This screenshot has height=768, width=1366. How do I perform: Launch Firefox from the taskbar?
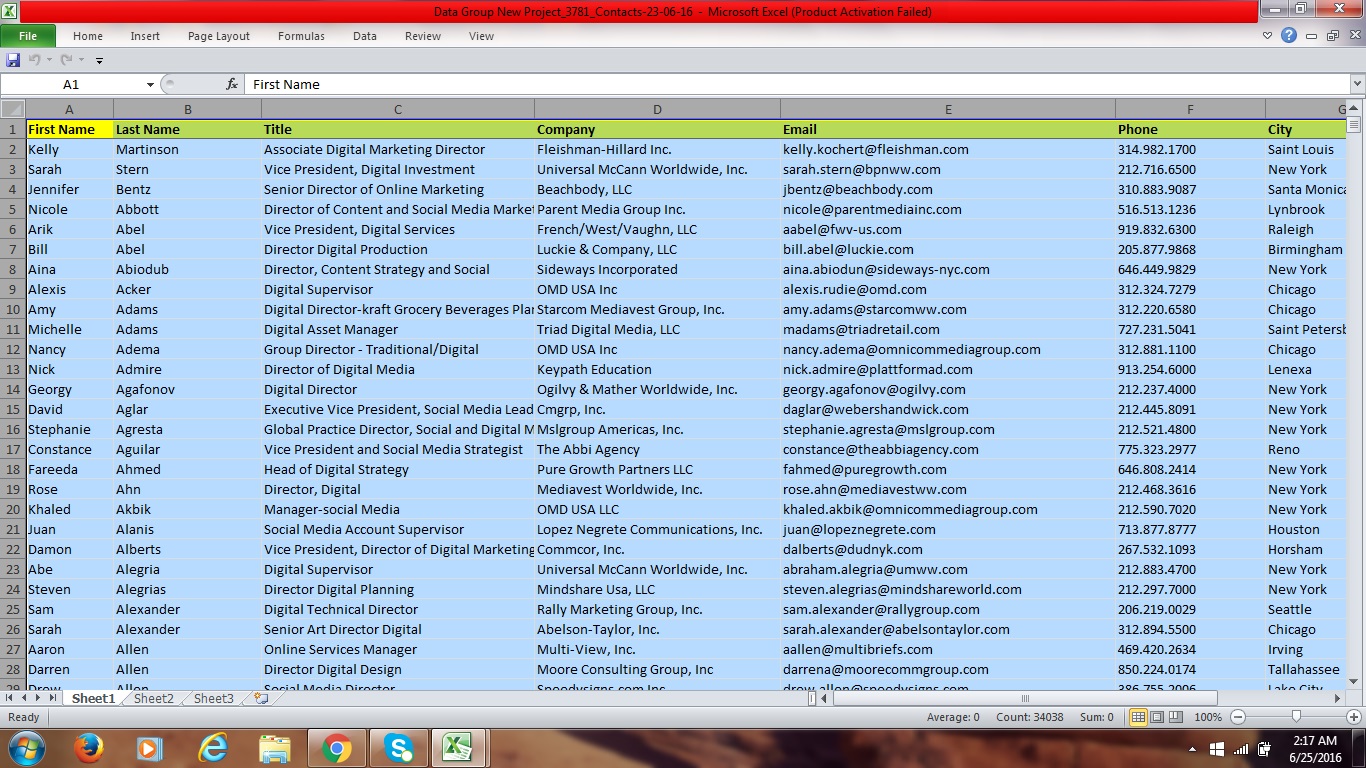click(89, 748)
